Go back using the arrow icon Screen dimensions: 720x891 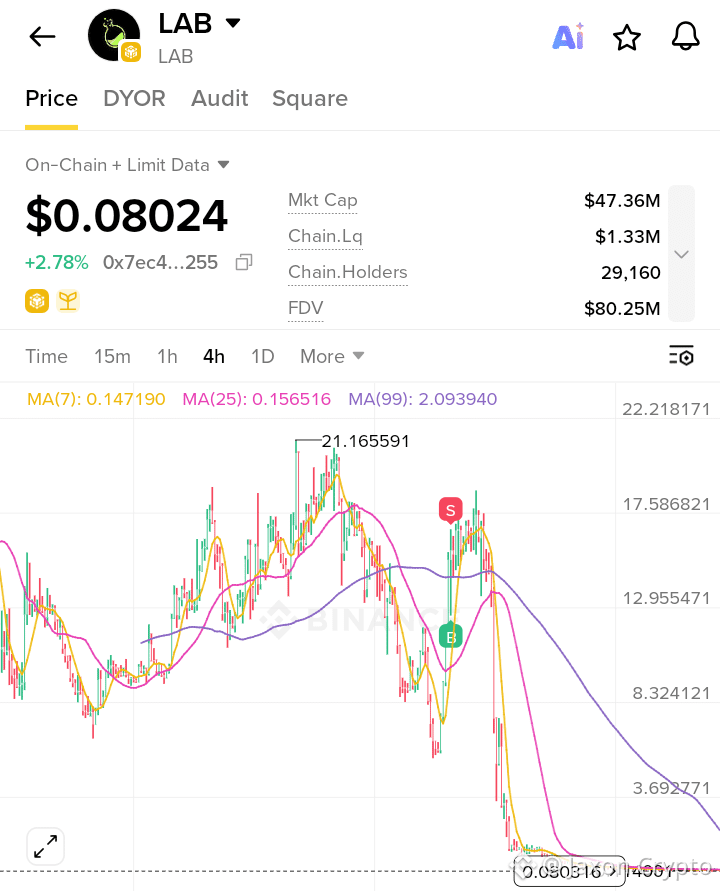tap(43, 37)
